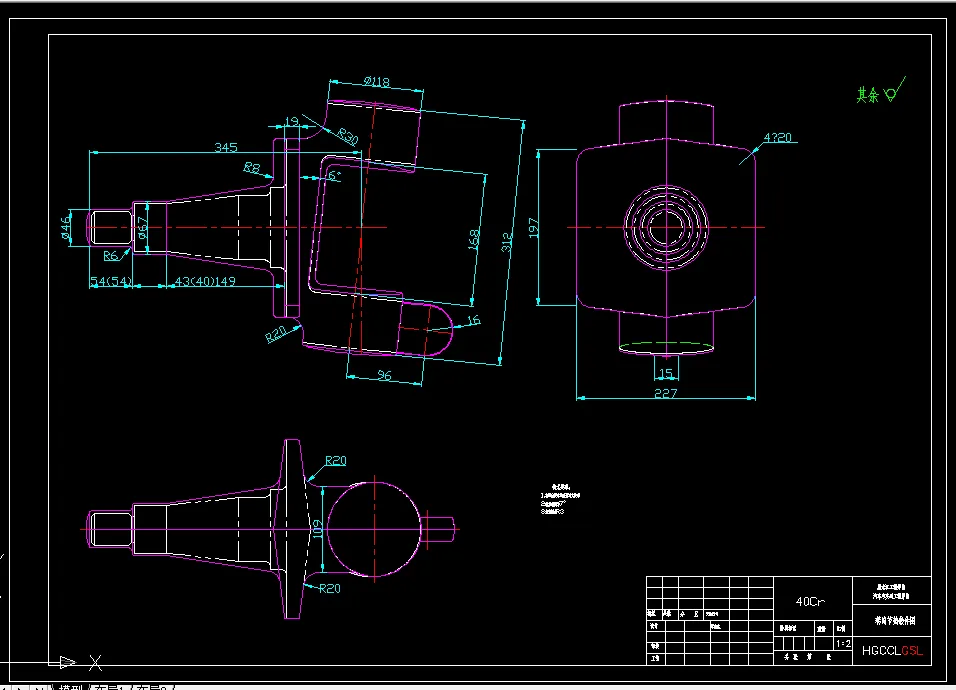Click the 43(40)149 dimension text

[x=205, y=281]
